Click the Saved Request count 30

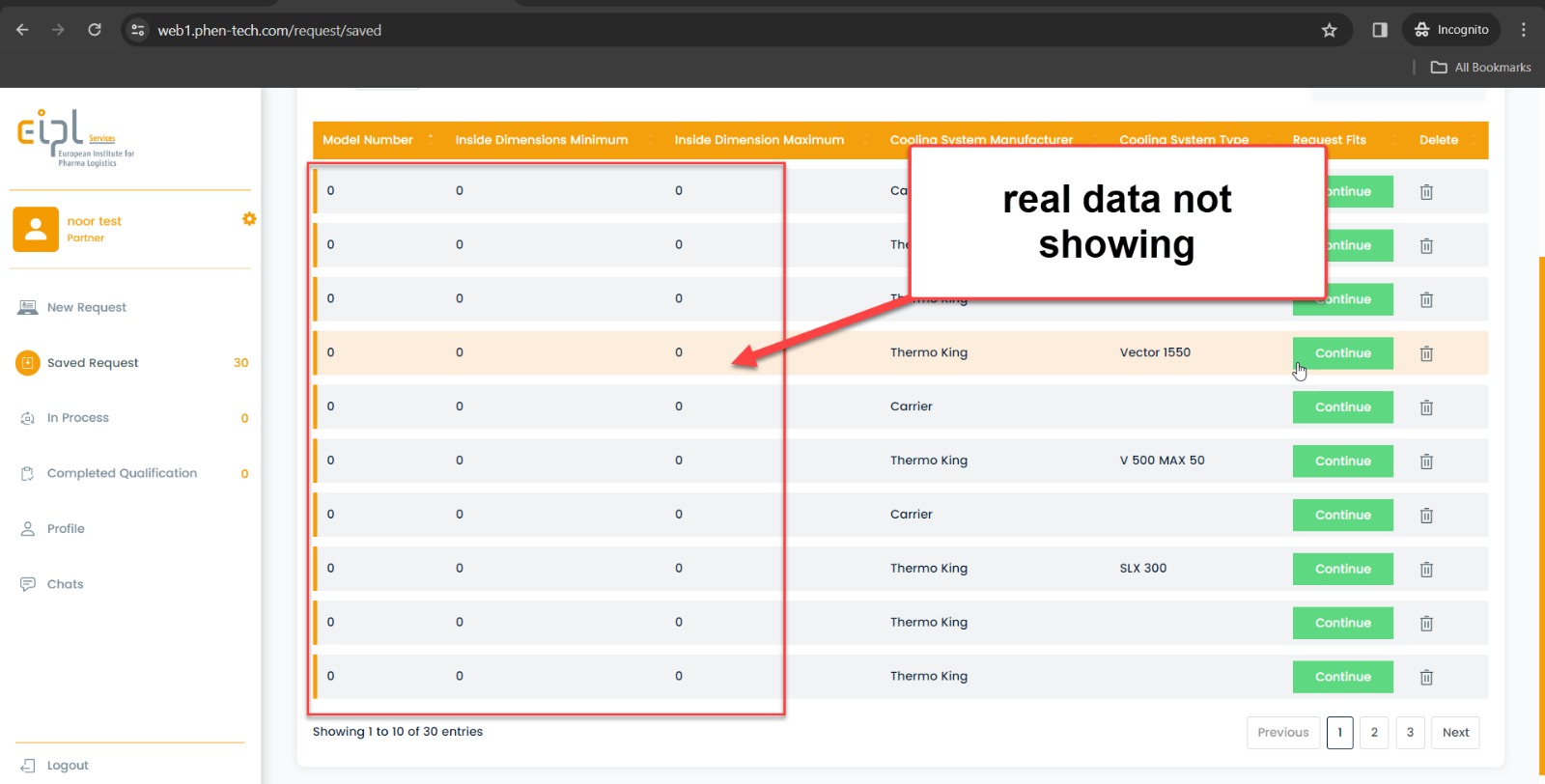click(x=240, y=363)
